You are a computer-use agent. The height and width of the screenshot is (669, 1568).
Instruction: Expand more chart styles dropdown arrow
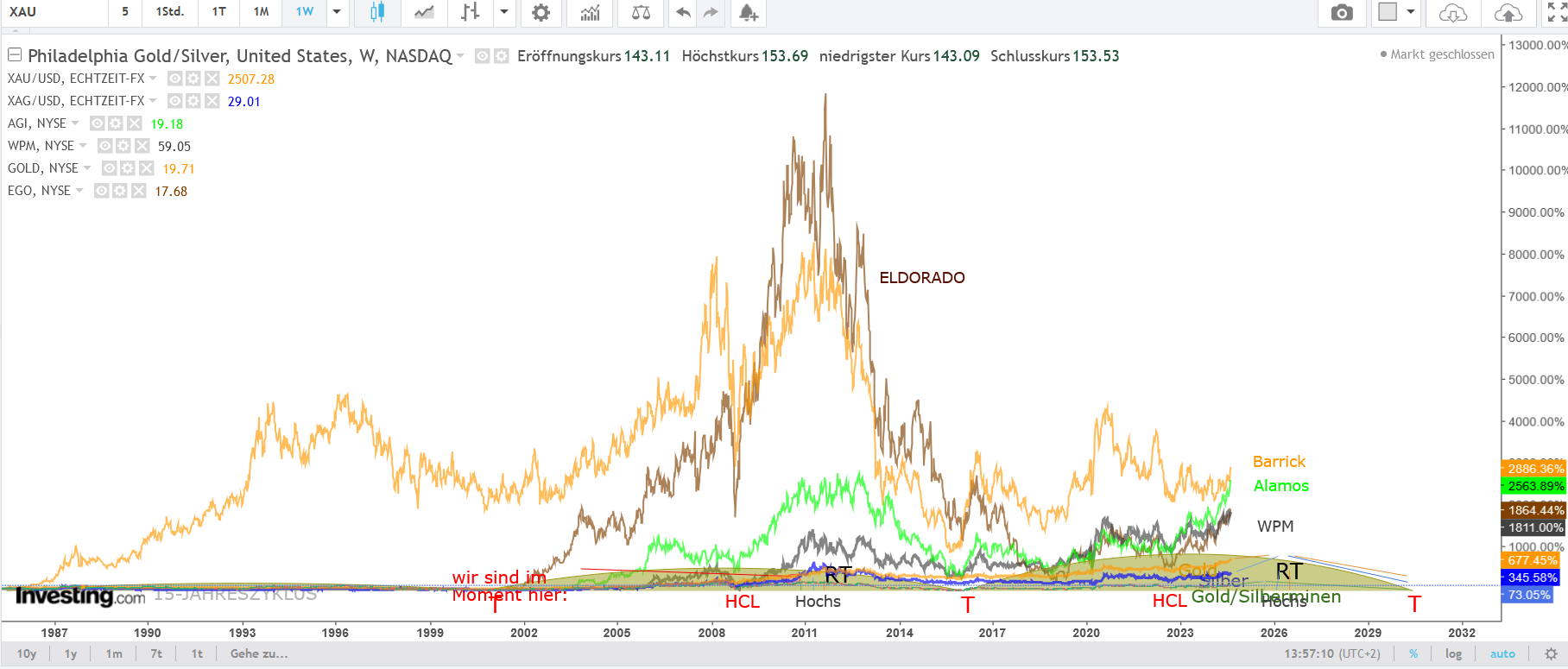click(x=504, y=12)
